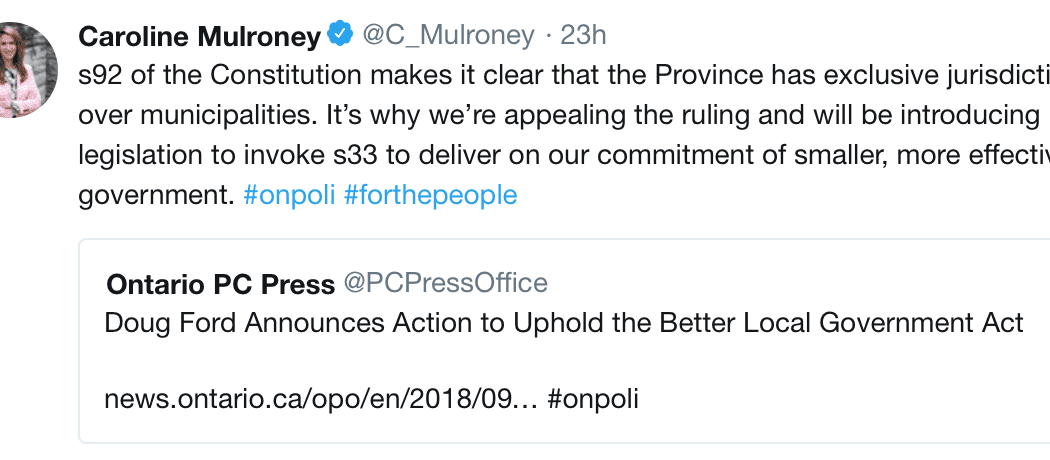The image size is (1050, 460).
Task: Click #onpoli inside the quoted tweet
Action: coord(594,399)
